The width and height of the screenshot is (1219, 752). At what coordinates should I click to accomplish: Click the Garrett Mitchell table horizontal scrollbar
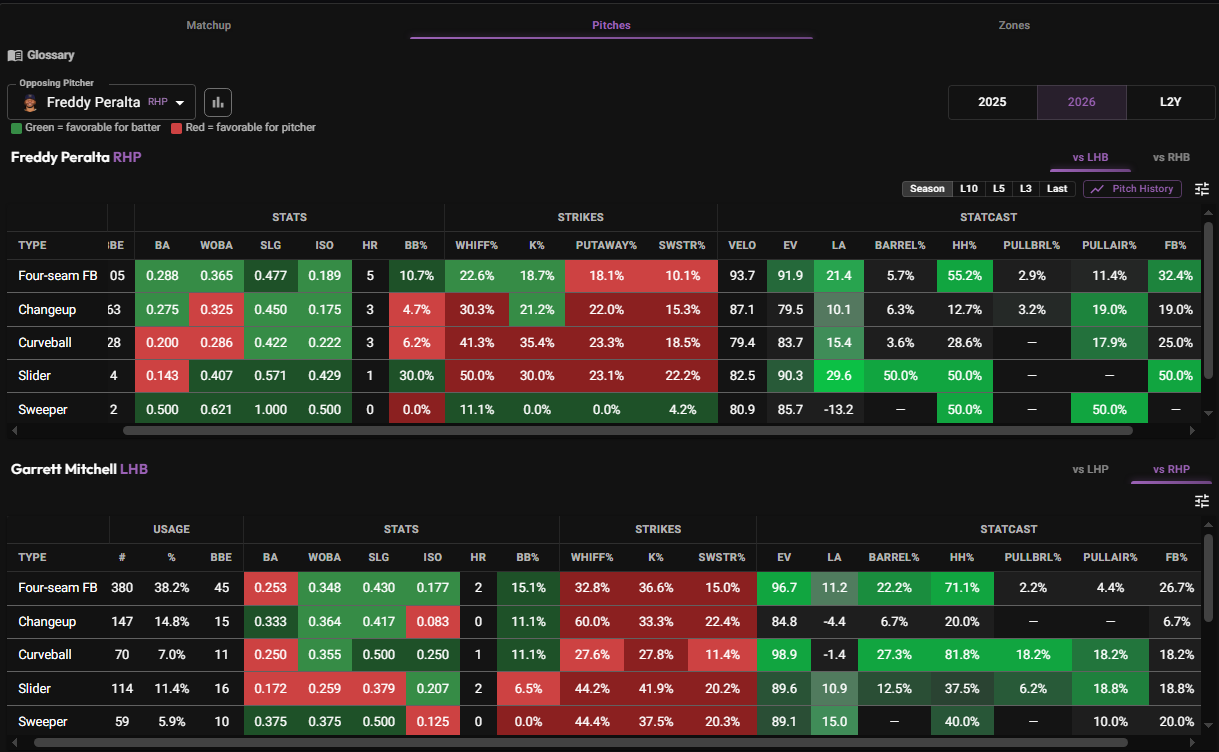click(580, 743)
